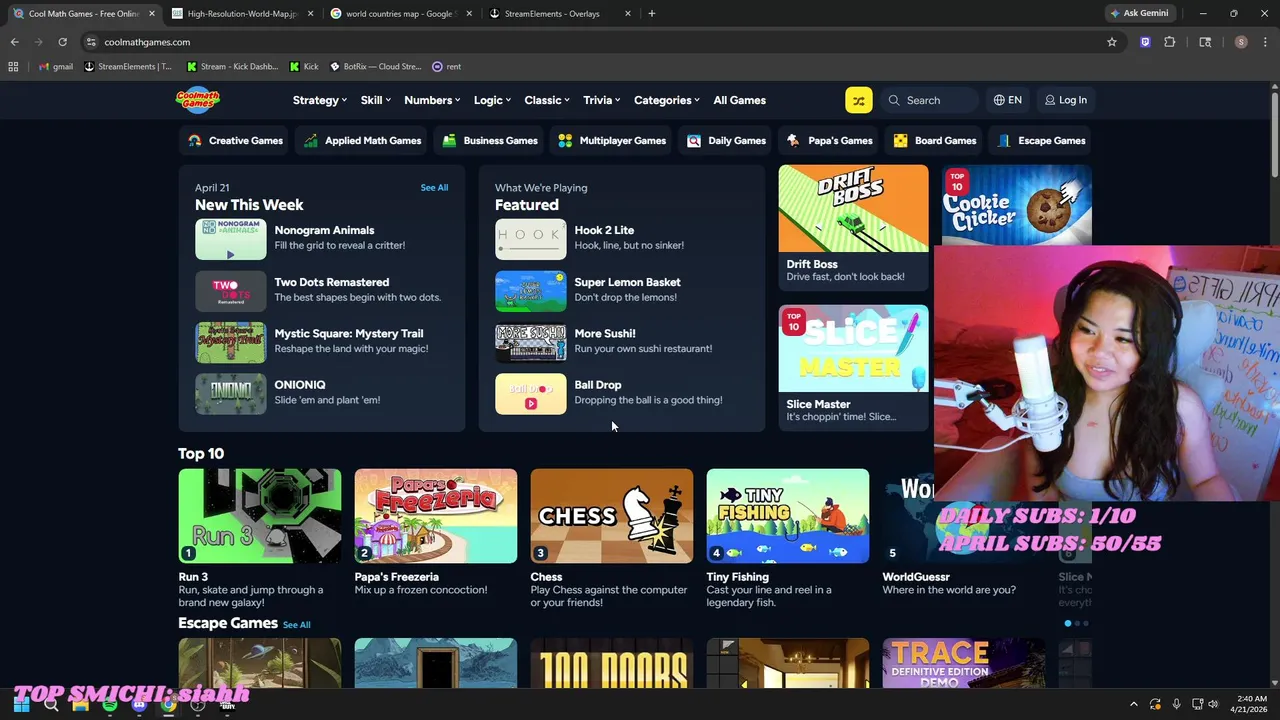Click the Escape Games door icon
The height and width of the screenshot is (720, 1280).
tap(1004, 141)
